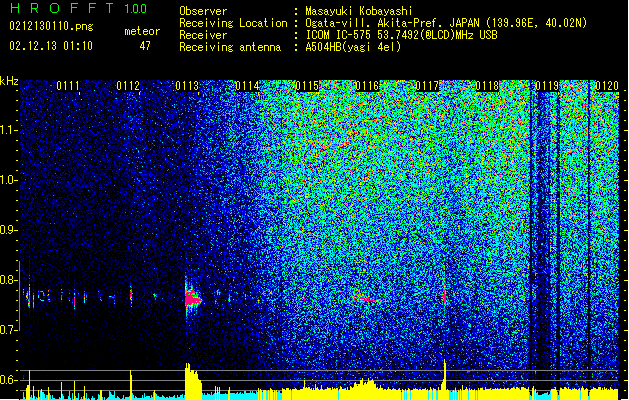The width and height of the screenshot is (629, 400).
Task: Click the meteor label
Action: click(x=142, y=31)
